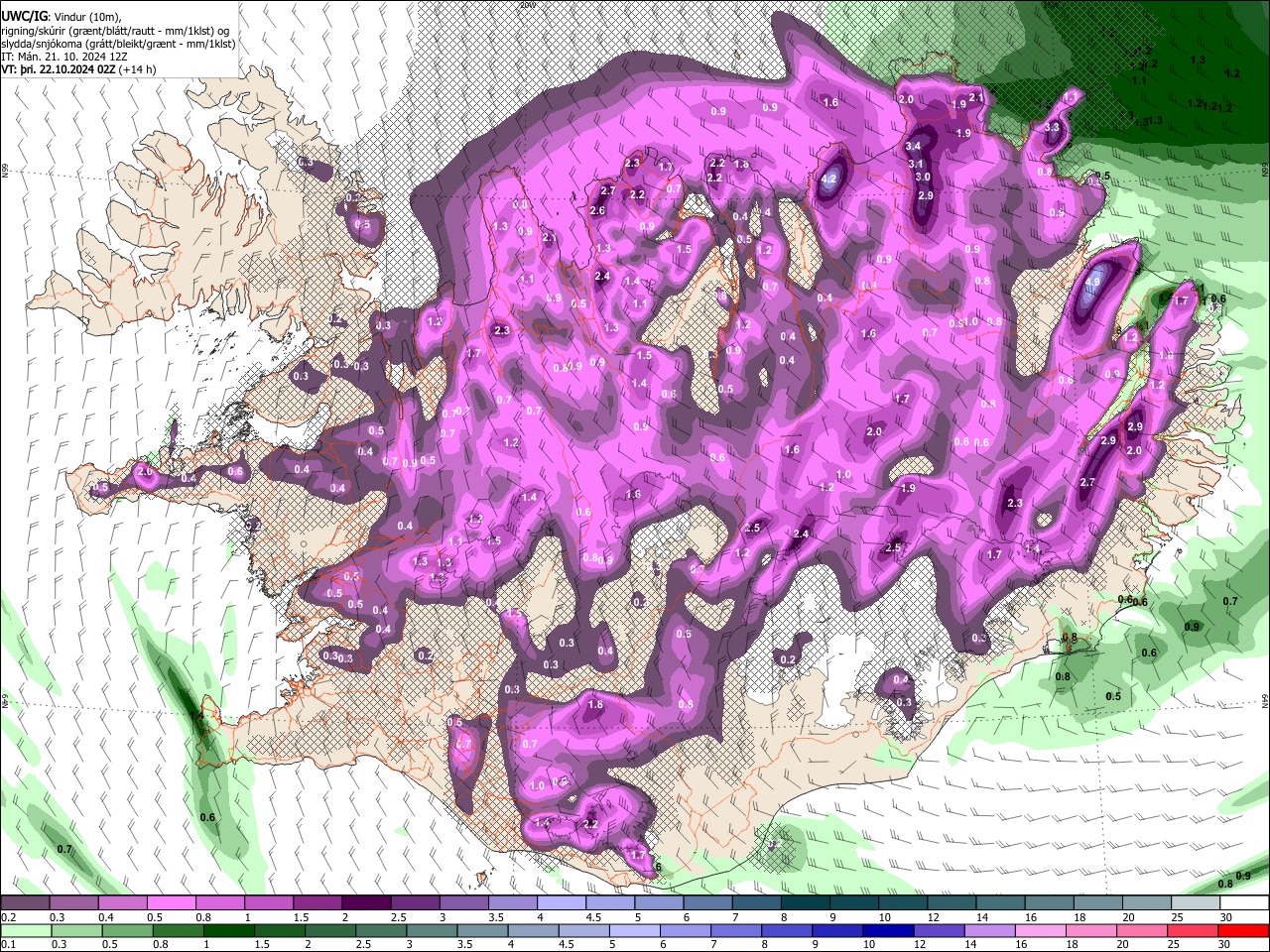Click the bright red above-30 rain legend swatch
This screenshot has width=1270, height=952.
coord(1243,931)
